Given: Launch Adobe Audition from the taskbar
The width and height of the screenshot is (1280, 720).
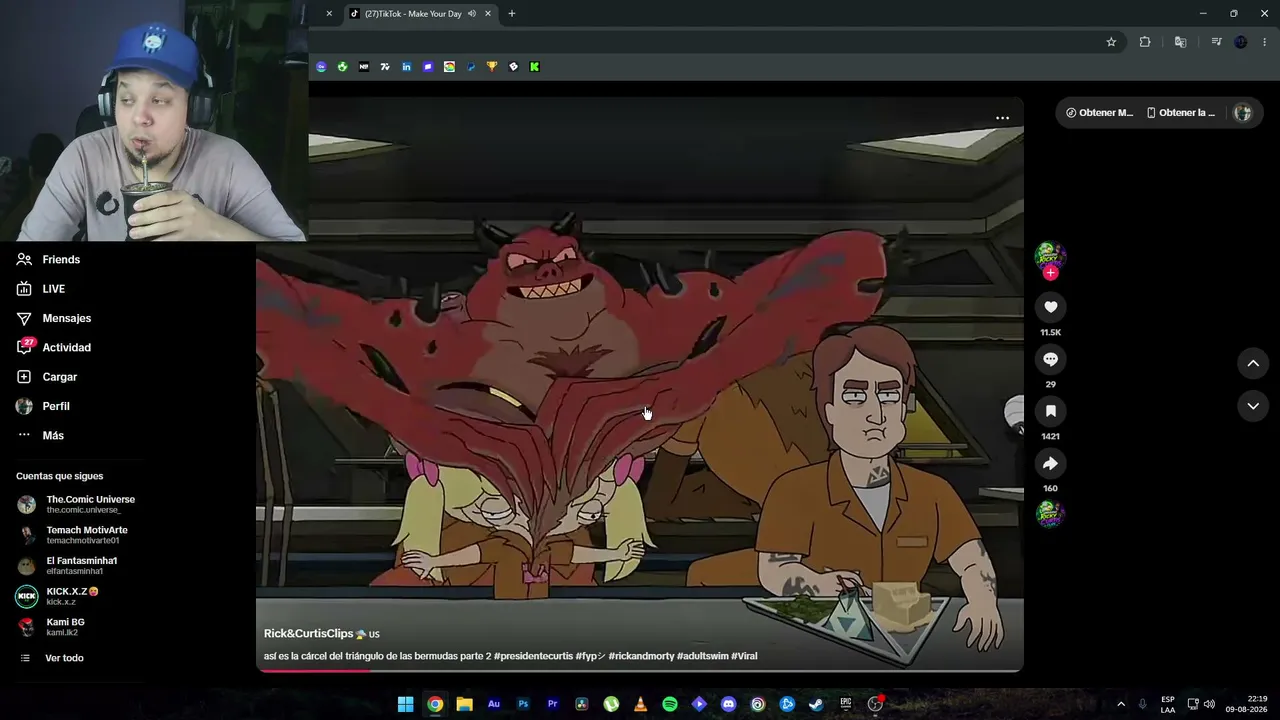Looking at the screenshot, I should 494,704.
